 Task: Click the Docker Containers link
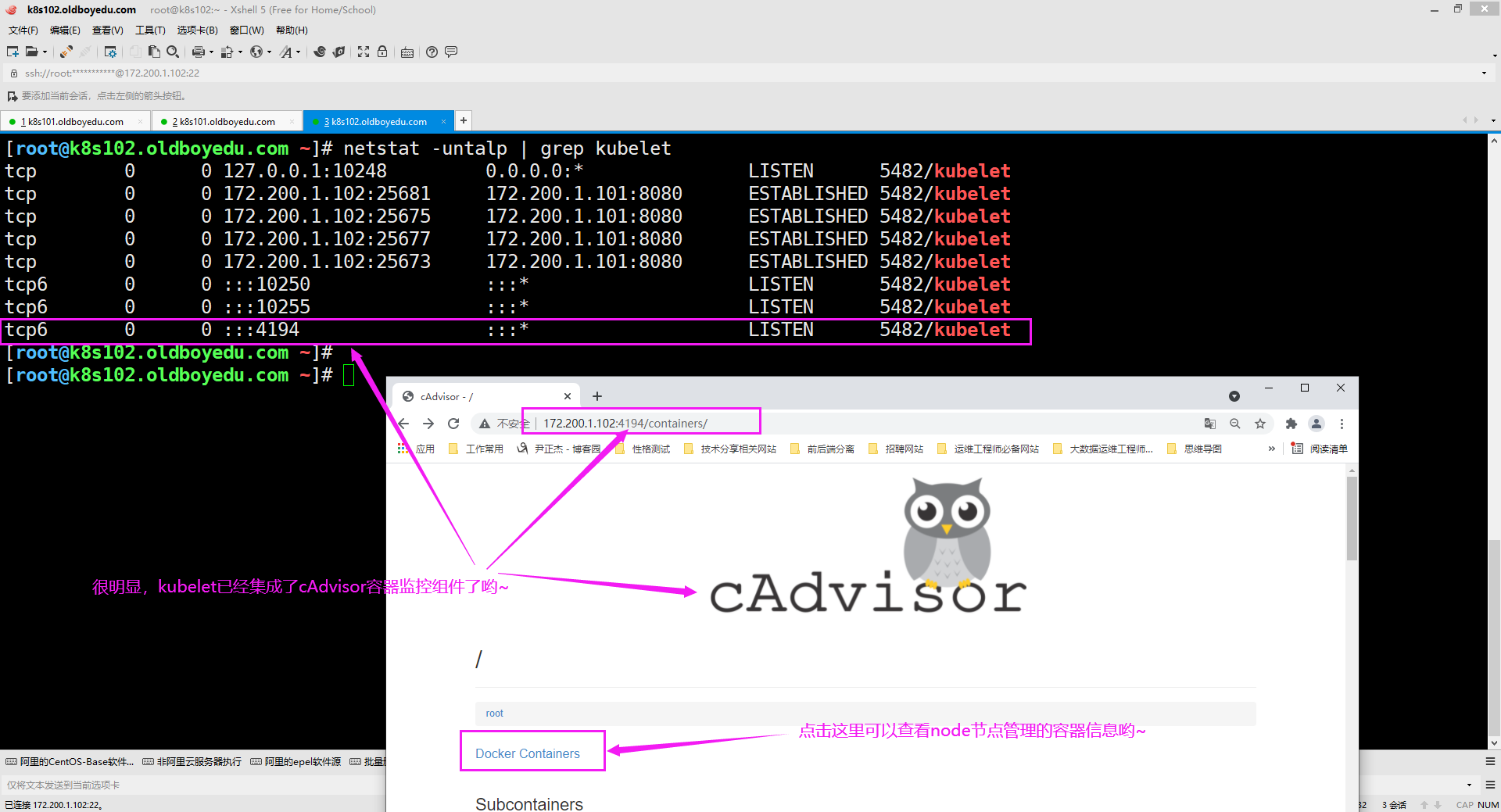tap(527, 753)
